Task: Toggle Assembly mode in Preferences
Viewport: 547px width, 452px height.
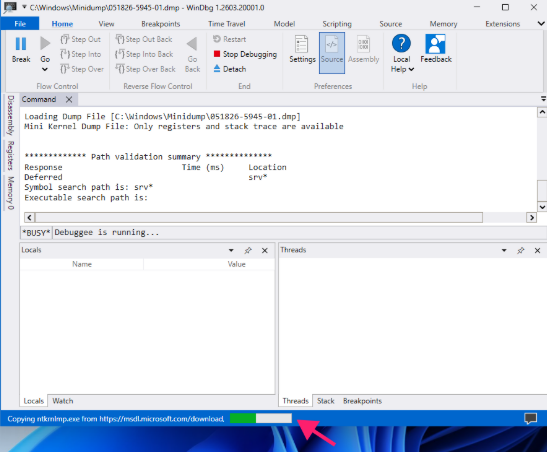Action: pos(364,50)
